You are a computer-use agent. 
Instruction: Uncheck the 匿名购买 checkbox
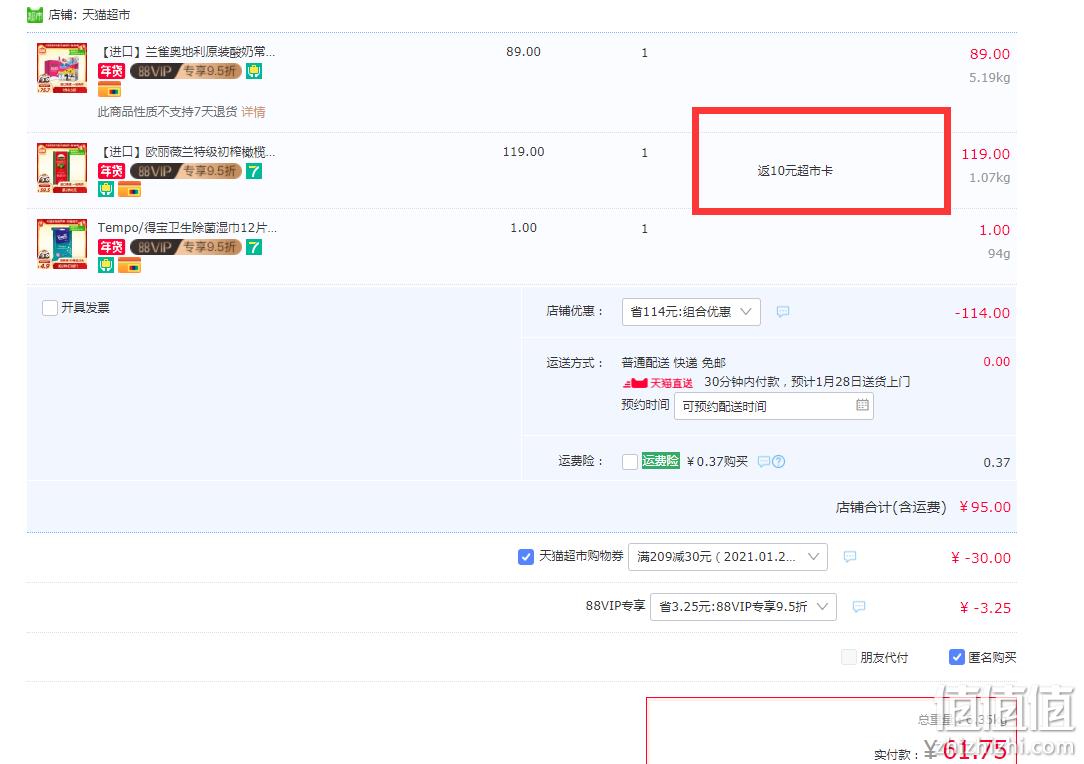point(957,657)
